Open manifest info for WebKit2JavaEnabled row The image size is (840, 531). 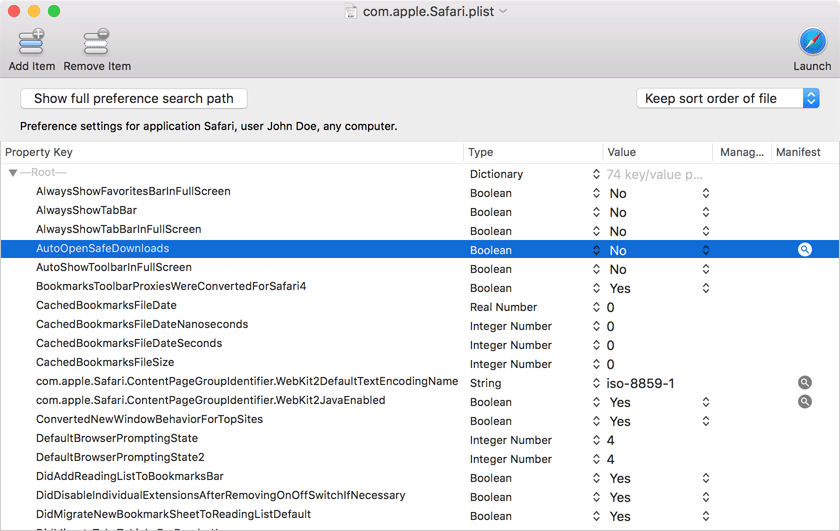click(805, 401)
